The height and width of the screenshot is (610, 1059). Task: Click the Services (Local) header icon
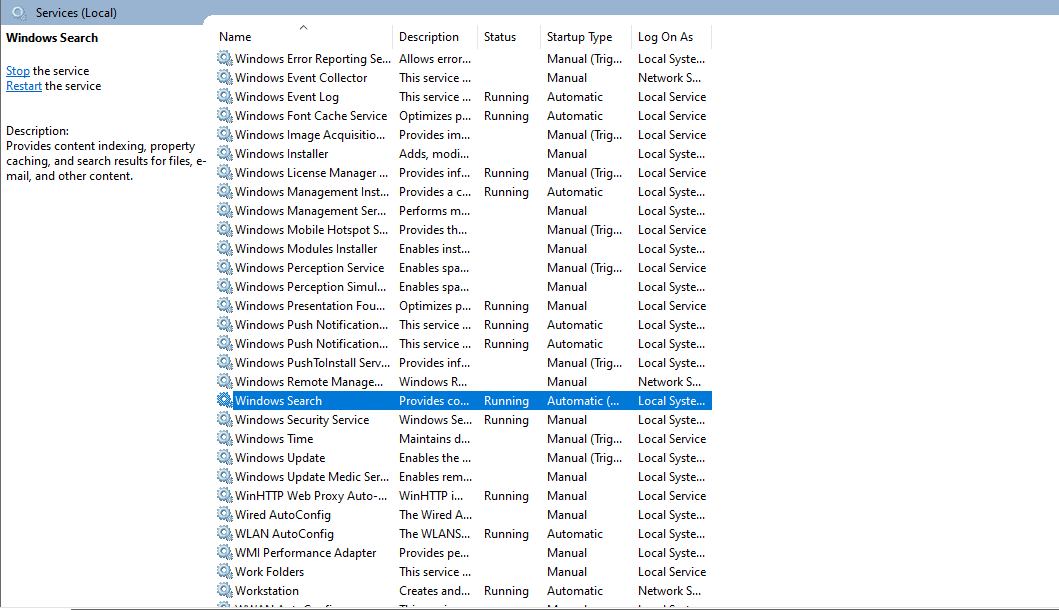pos(19,12)
